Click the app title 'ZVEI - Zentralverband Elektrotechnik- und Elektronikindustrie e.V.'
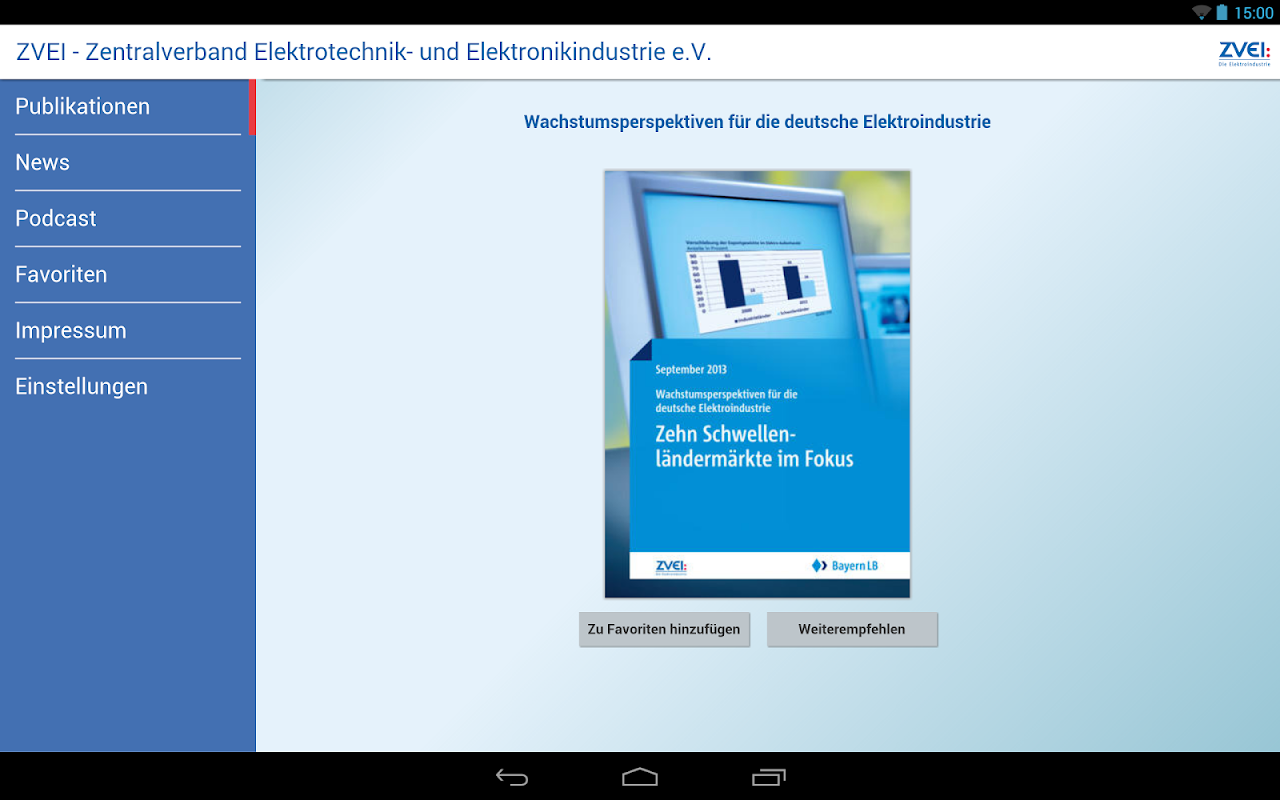Image resolution: width=1280 pixels, height=800 pixels. [364, 52]
